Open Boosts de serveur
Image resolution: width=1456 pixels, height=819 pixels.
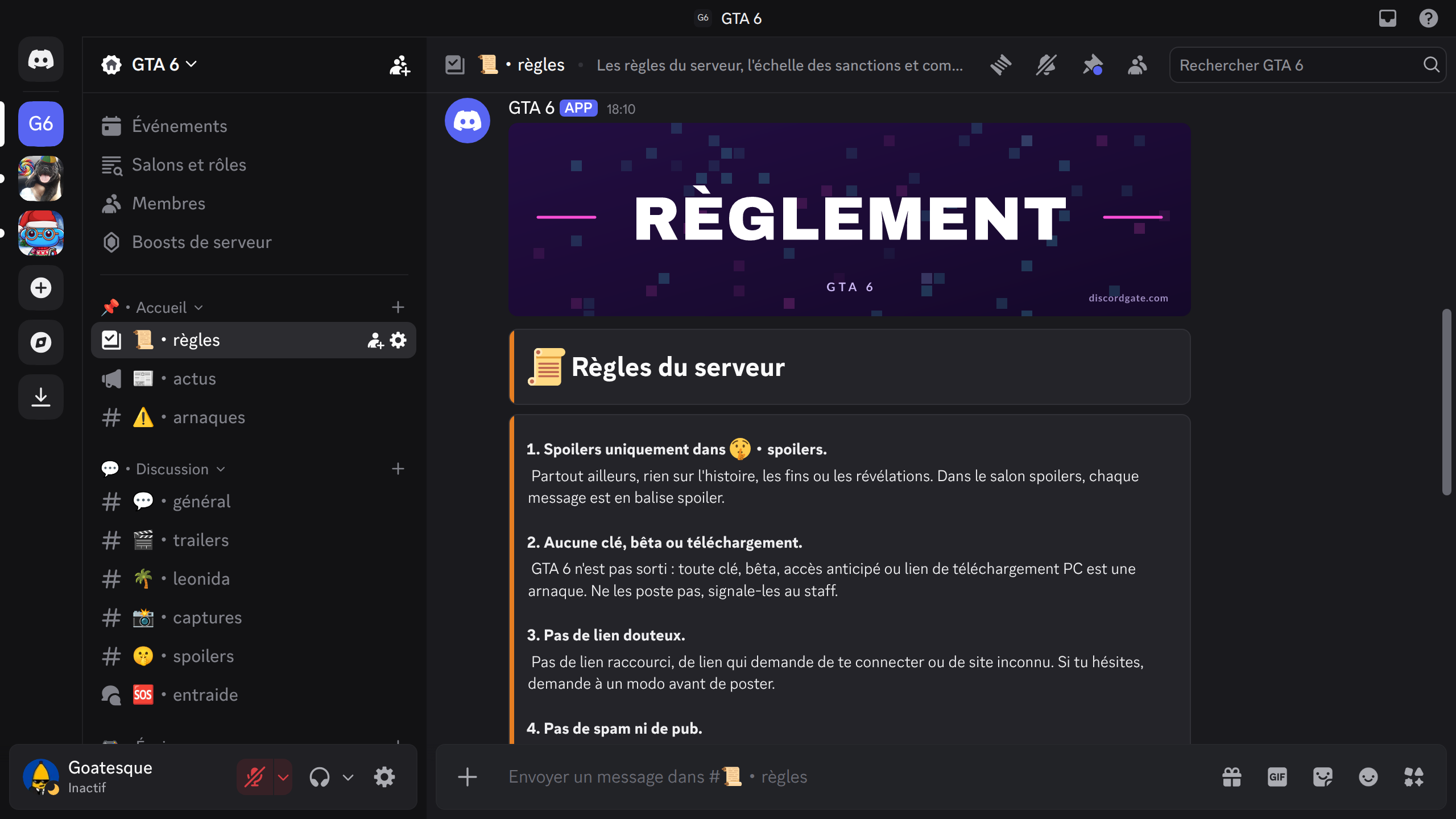pyautogui.click(x=253, y=242)
